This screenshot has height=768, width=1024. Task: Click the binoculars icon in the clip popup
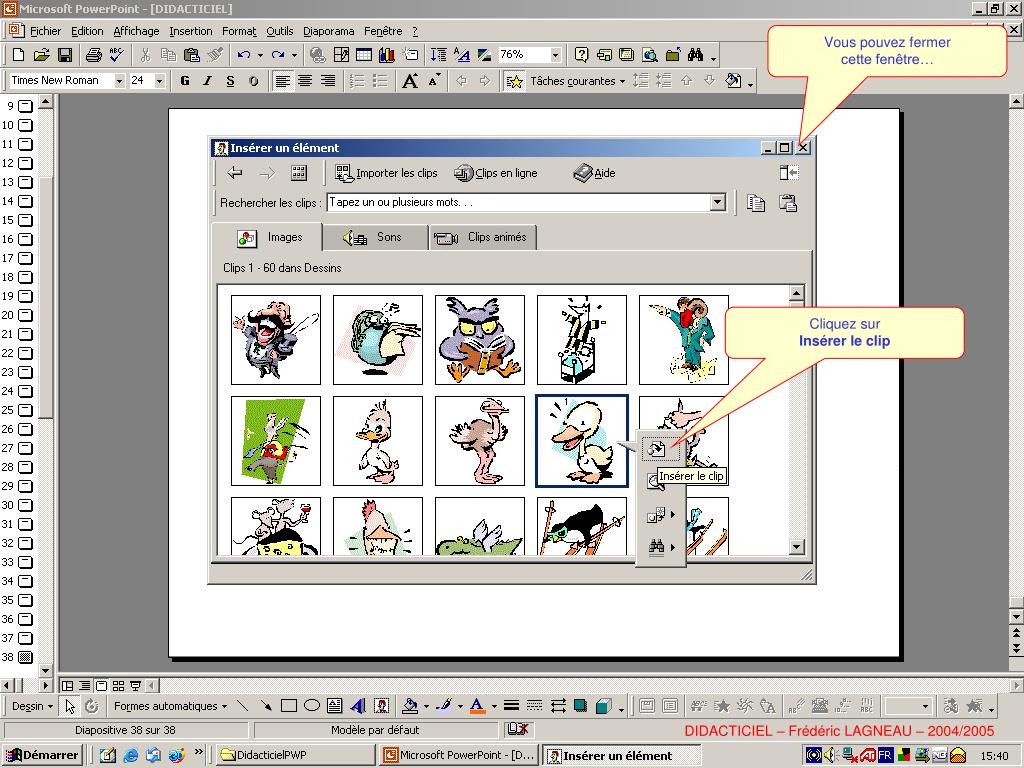(x=656, y=547)
